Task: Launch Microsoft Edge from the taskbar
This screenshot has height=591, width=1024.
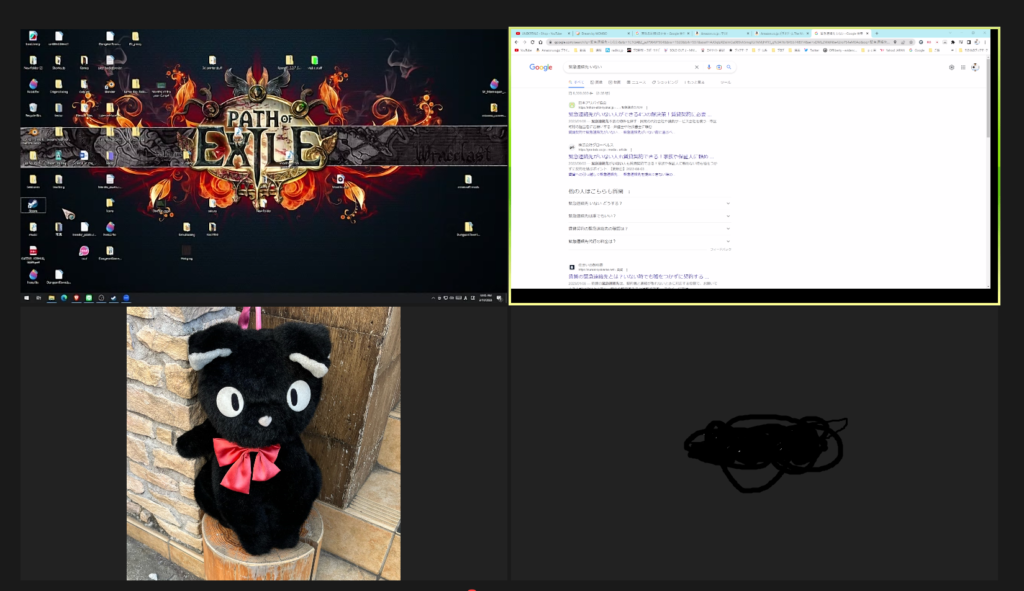Action: tap(64, 298)
